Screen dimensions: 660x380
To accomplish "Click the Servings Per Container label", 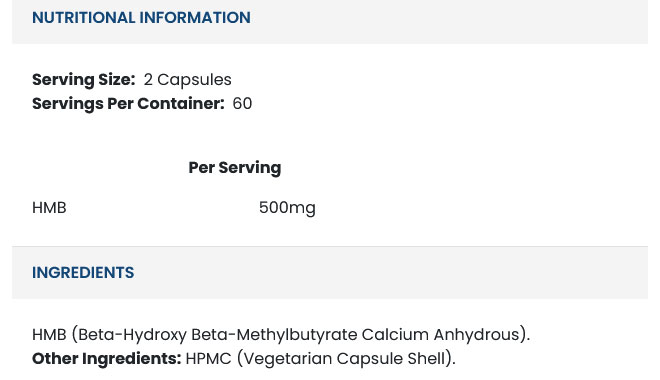I will (128, 104).
